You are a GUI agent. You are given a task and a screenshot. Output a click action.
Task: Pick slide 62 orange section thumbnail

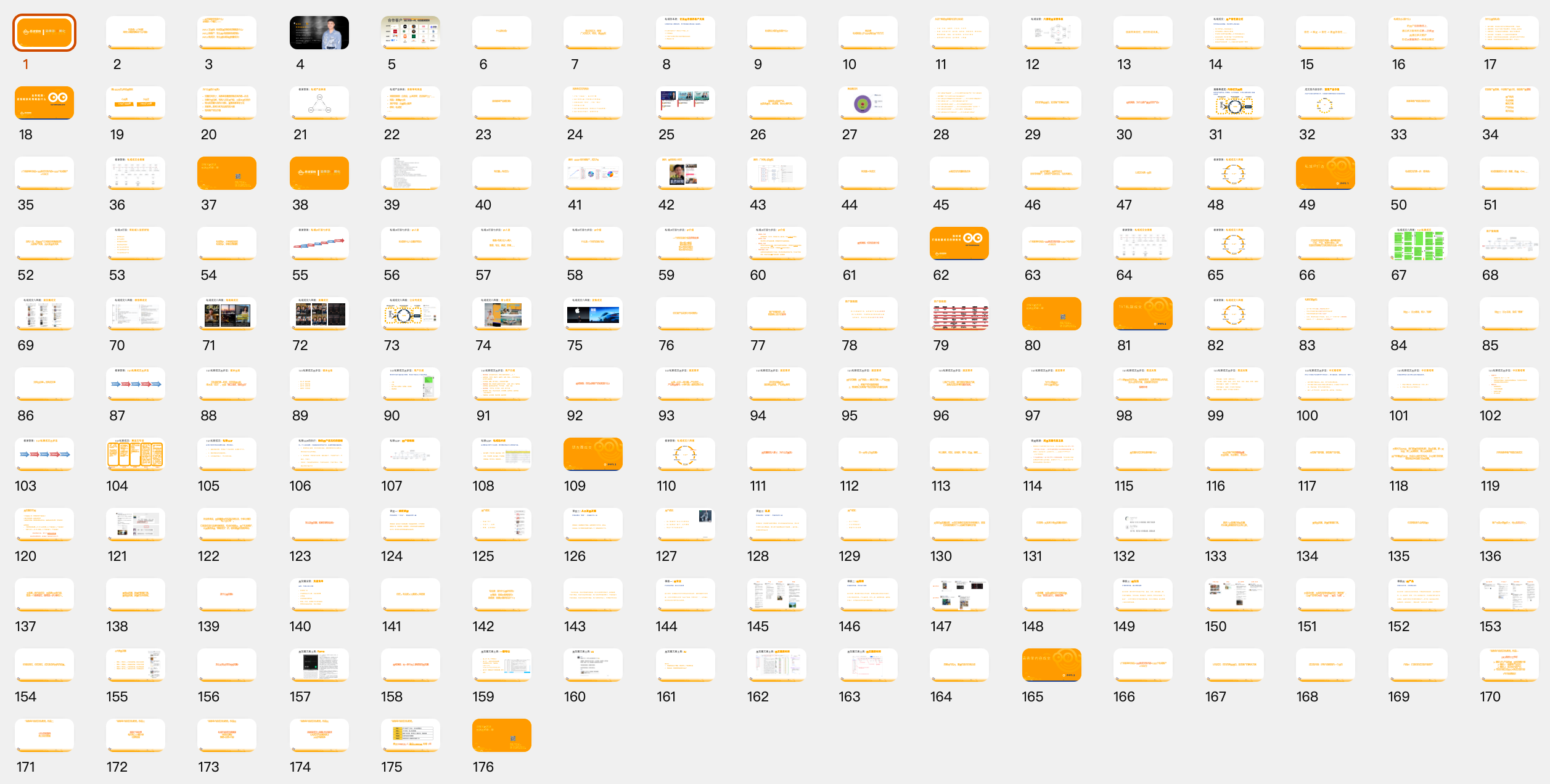pyautogui.click(x=959, y=243)
